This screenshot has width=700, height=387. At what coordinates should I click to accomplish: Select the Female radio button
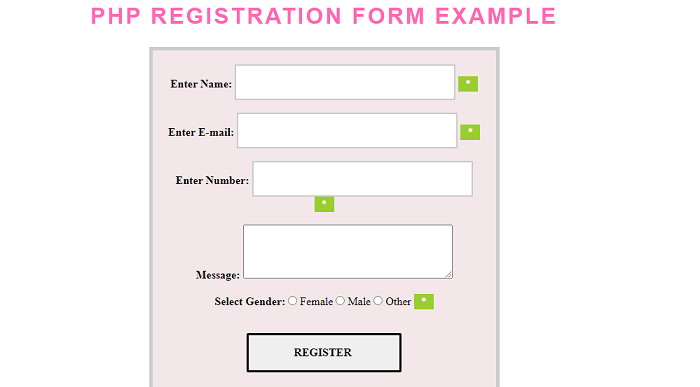tap(292, 301)
